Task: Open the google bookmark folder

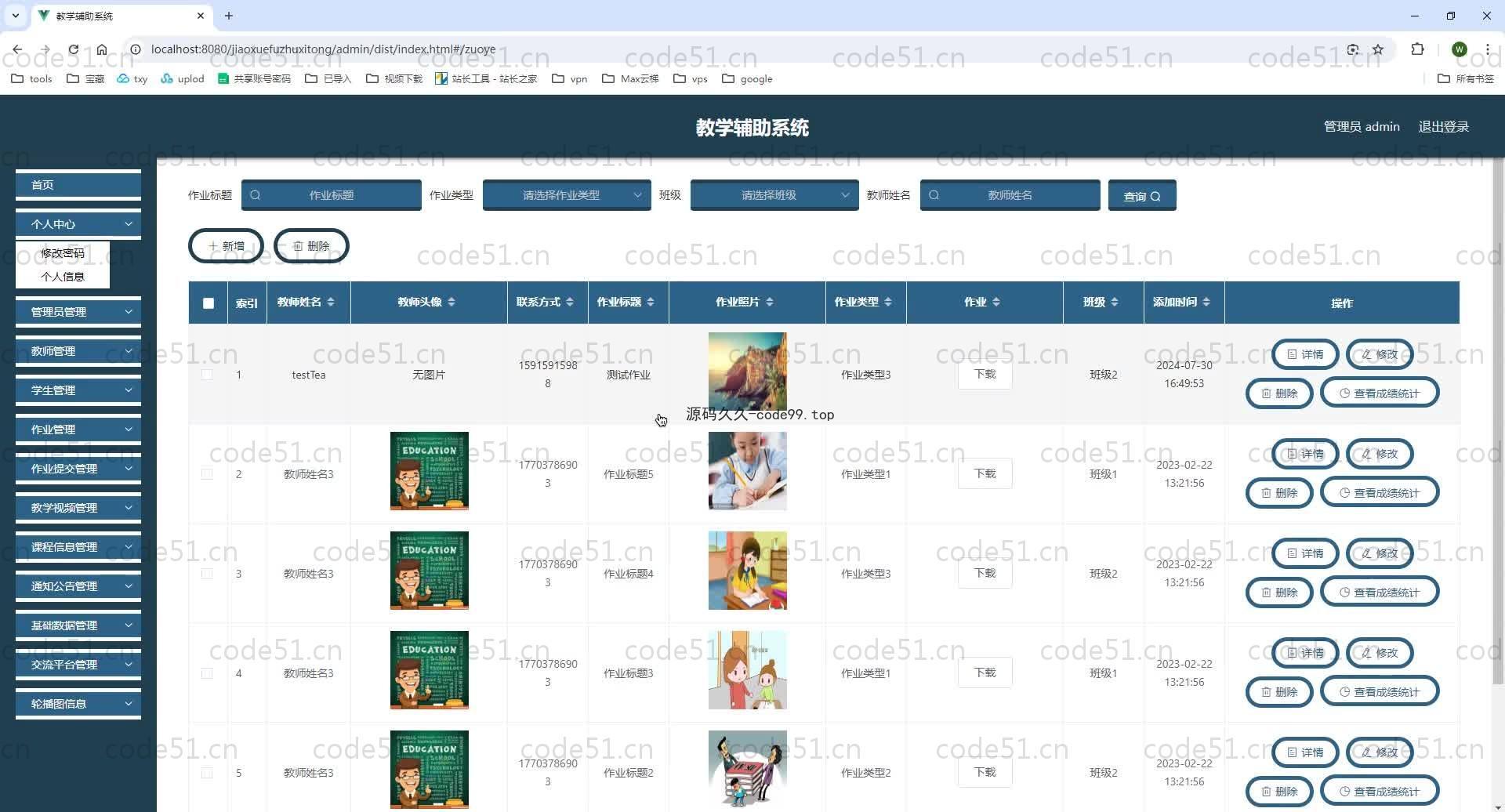Action: (747, 78)
